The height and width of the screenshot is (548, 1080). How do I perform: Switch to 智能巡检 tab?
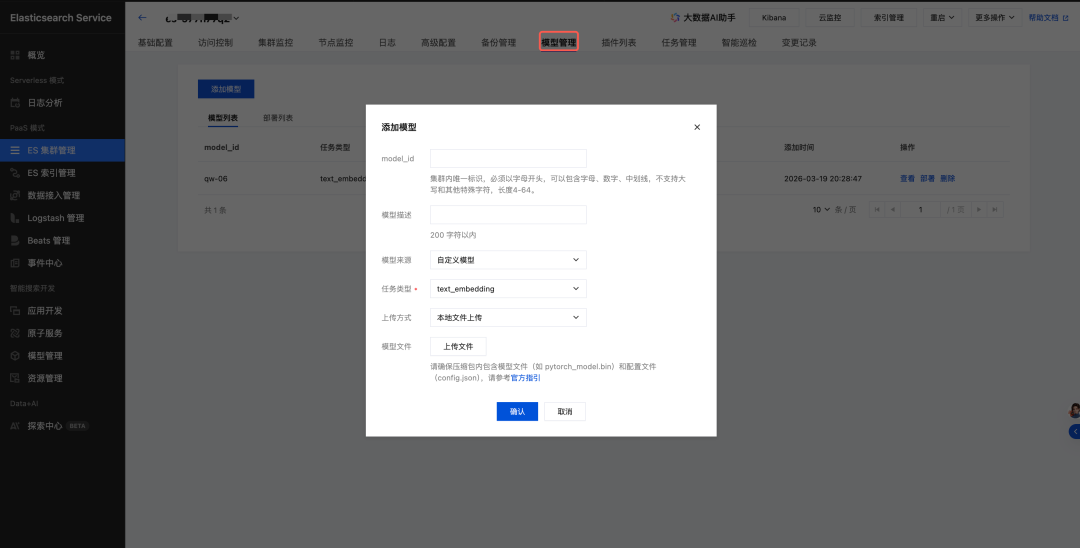(739, 43)
